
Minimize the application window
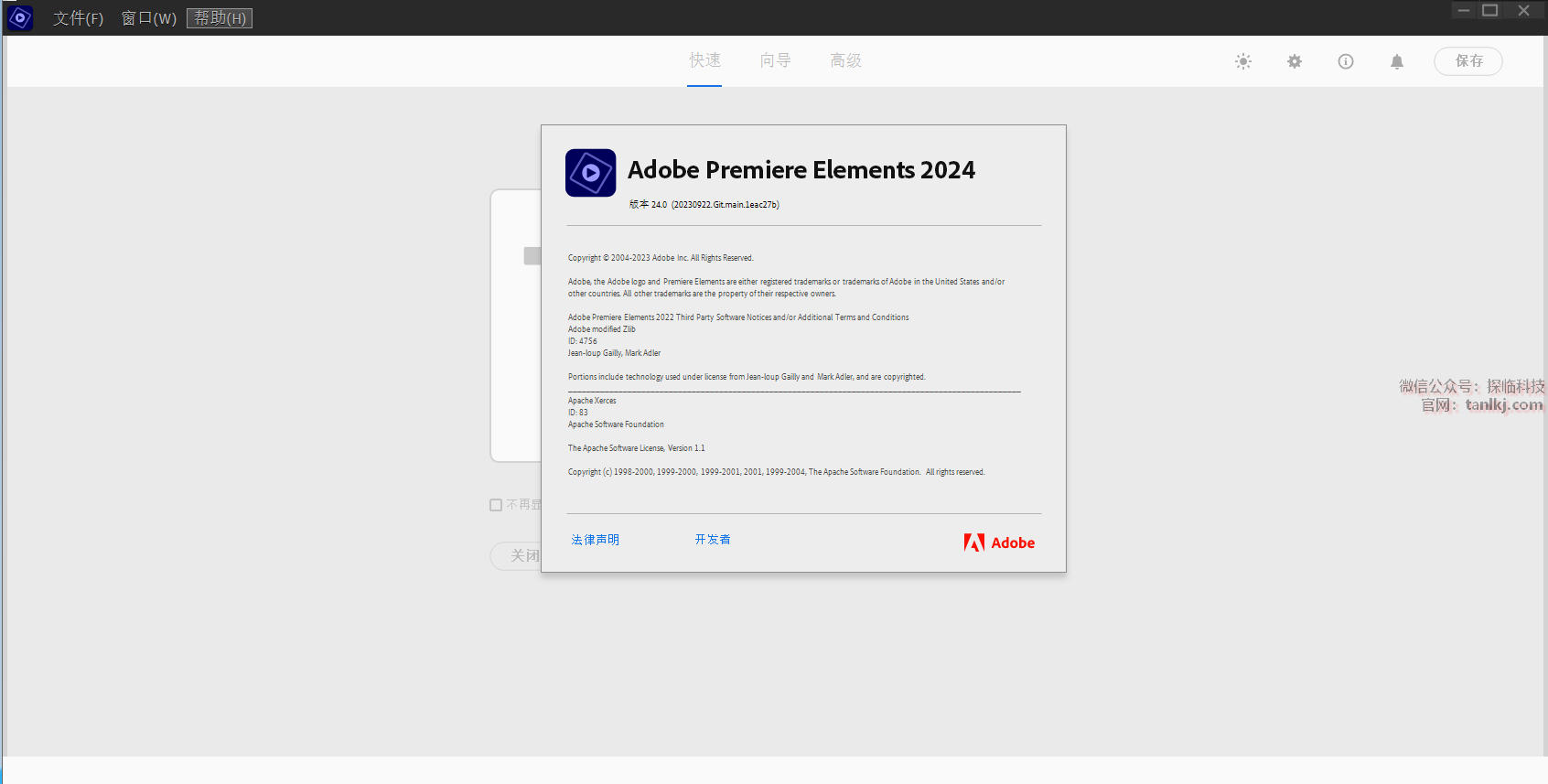[1464, 10]
